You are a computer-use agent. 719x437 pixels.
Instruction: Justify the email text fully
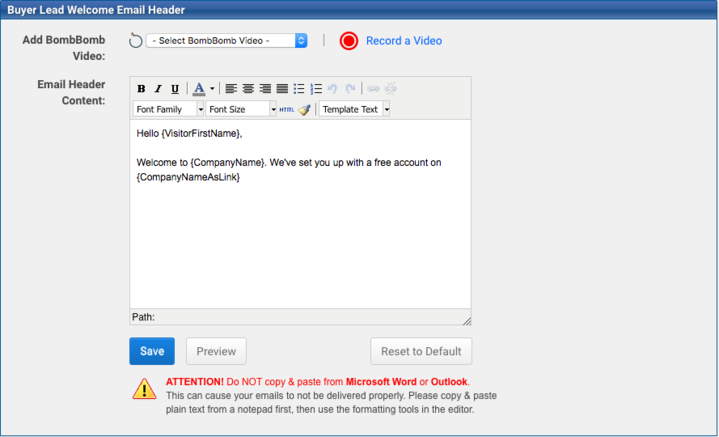[x=282, y=89]
